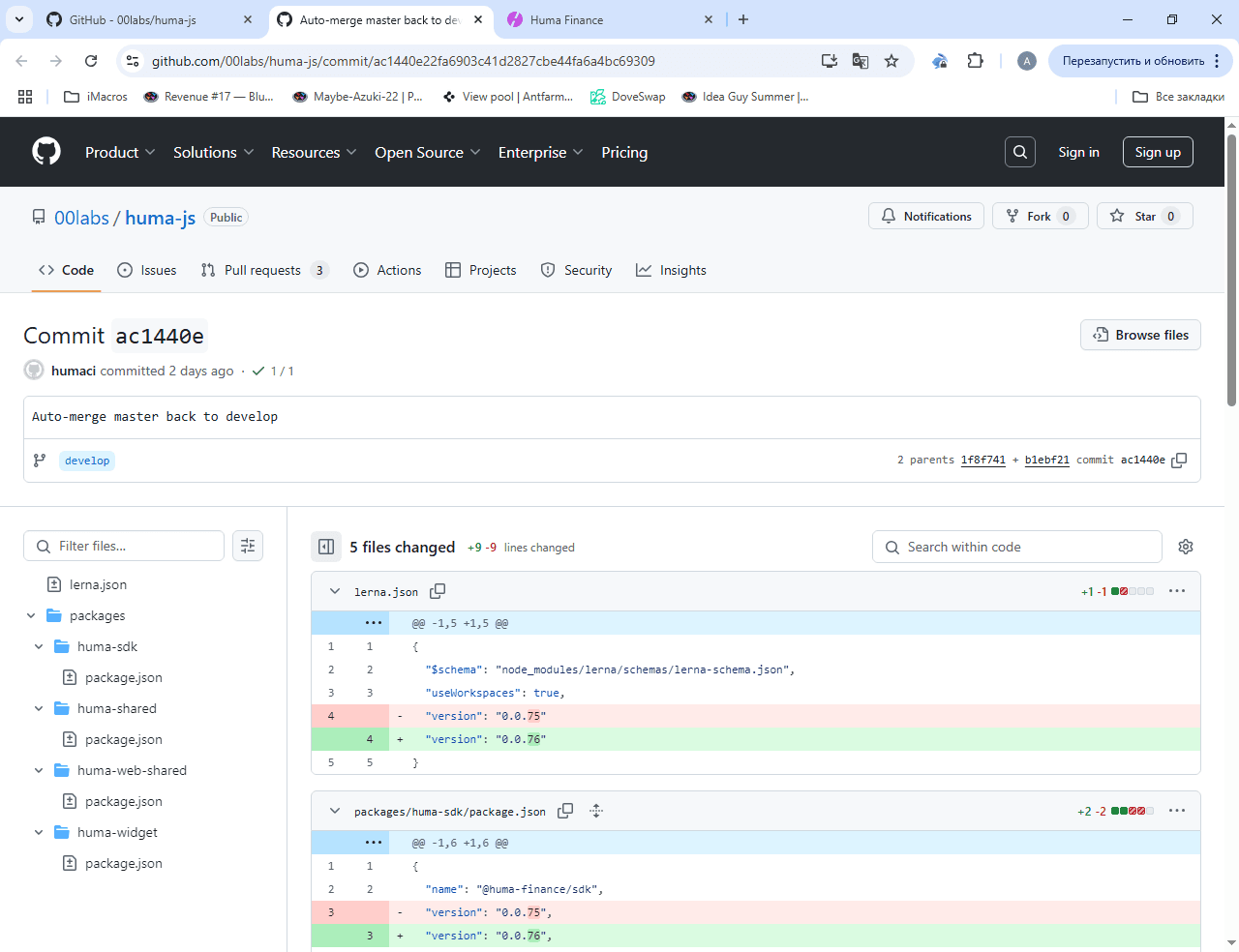The height and width of the screenshot is (952, 1239).
Task: Click the translate page icon
Action: coord(861,61)
